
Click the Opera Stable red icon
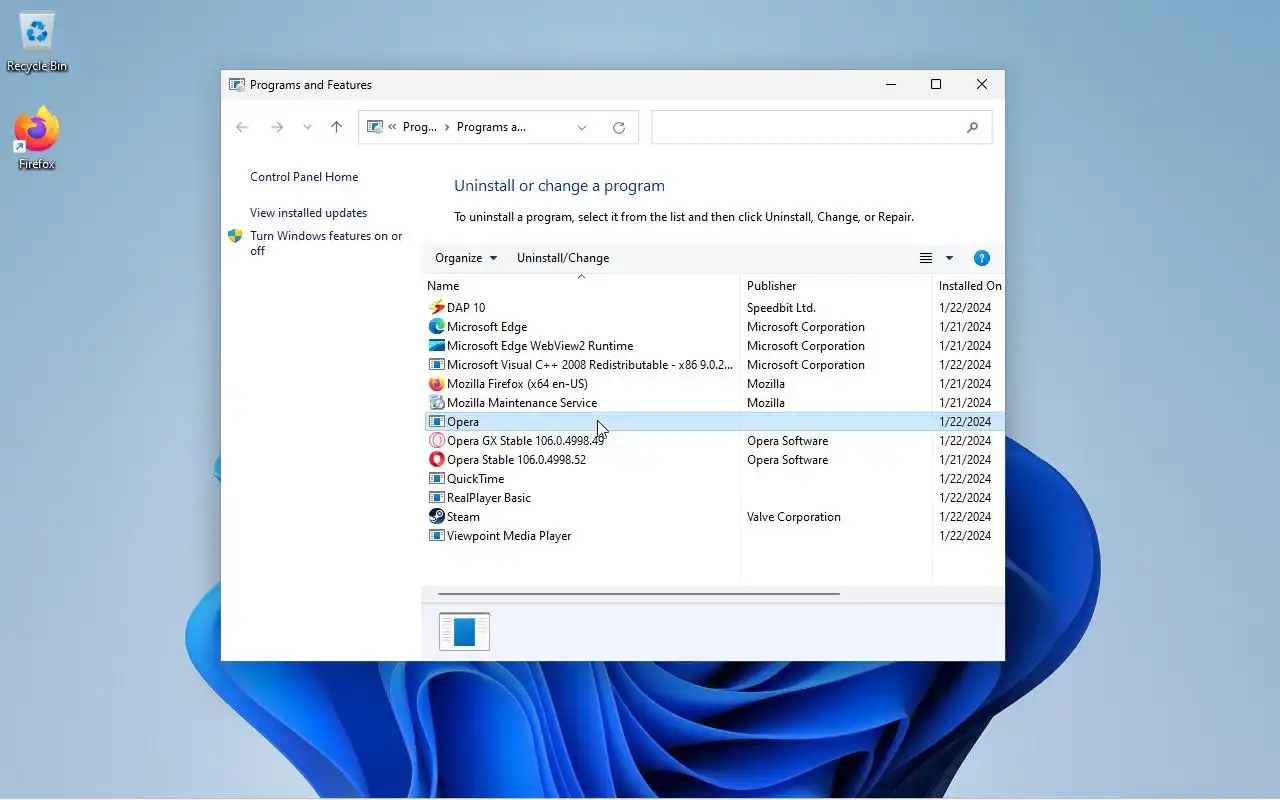pyautogui.click(x=436, y=460)
